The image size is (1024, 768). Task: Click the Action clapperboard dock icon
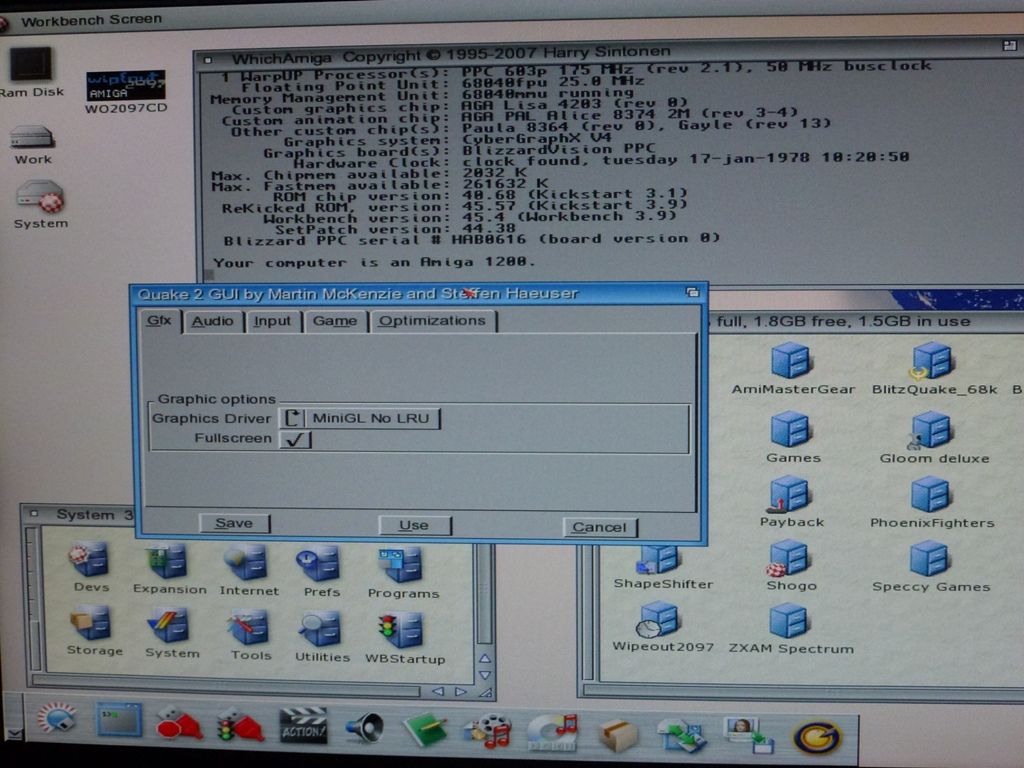click(x=303, y=727)
